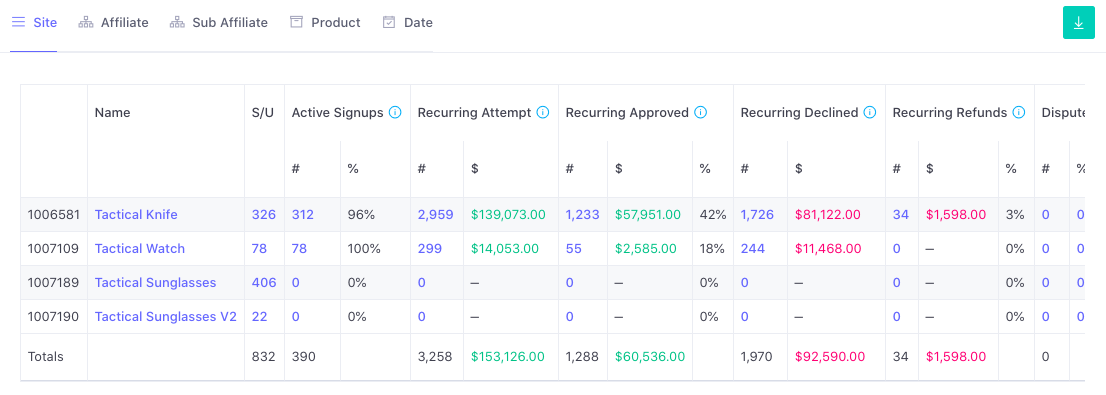
Task: Click Tactical Sunglasses S/U value 406
Action: pos(264,283)
